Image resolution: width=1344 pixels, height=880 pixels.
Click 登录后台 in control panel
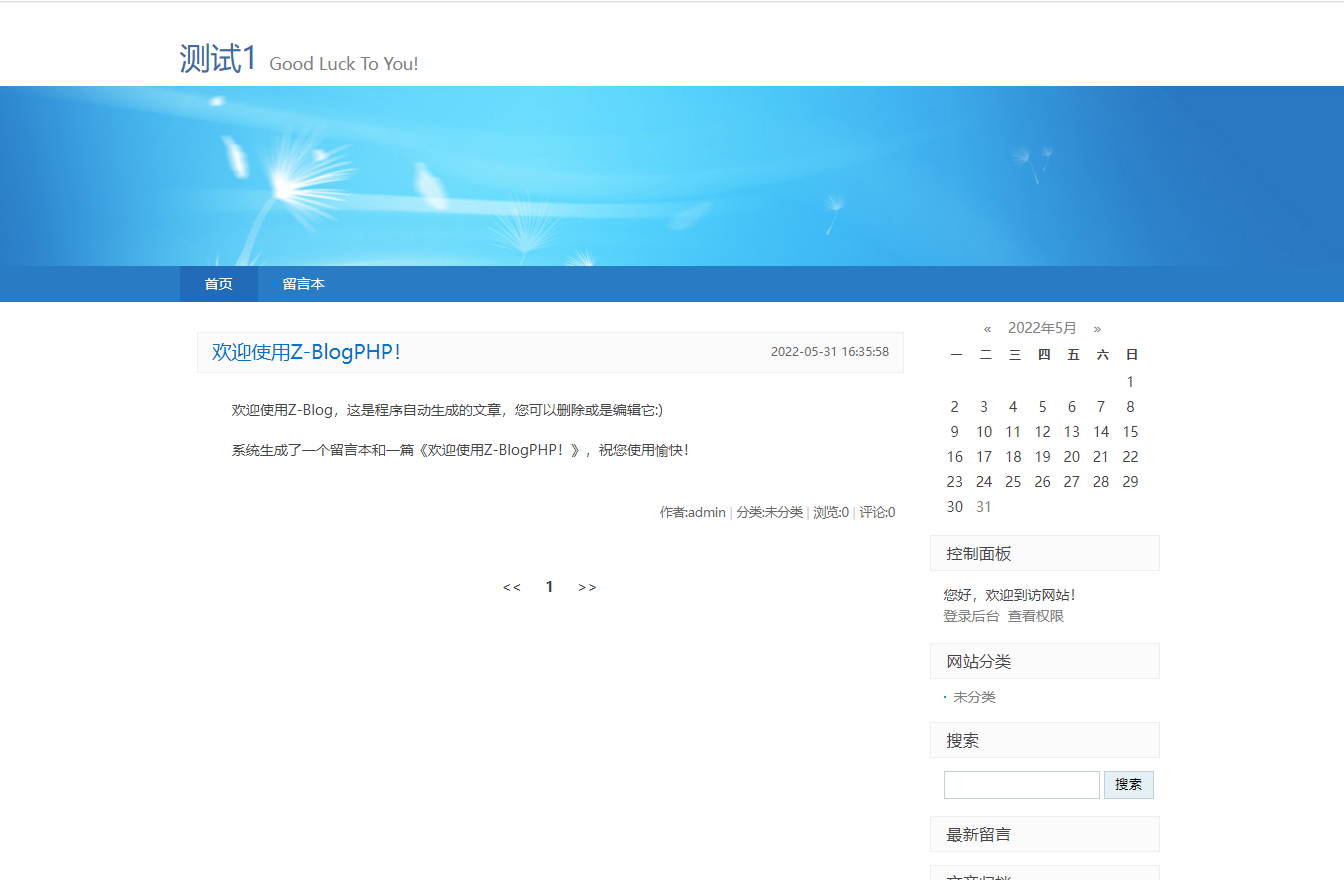(x=971, y=616)
